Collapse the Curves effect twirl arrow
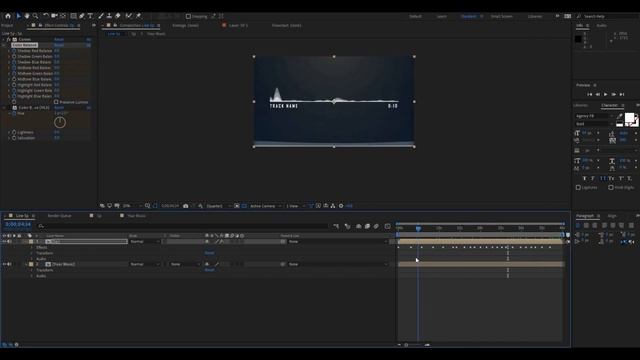The height and width of the screenshot is (360, 640). point(4,40)
